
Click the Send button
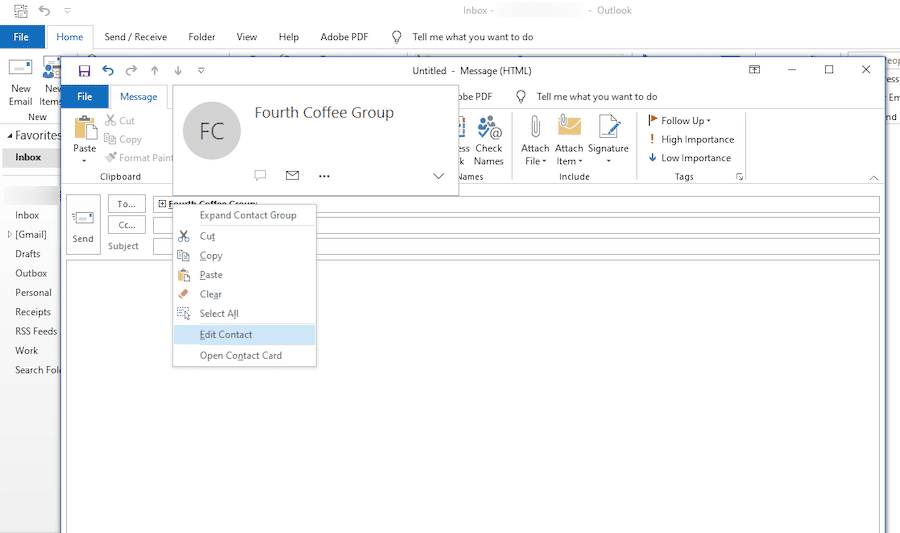coord(83,224)
